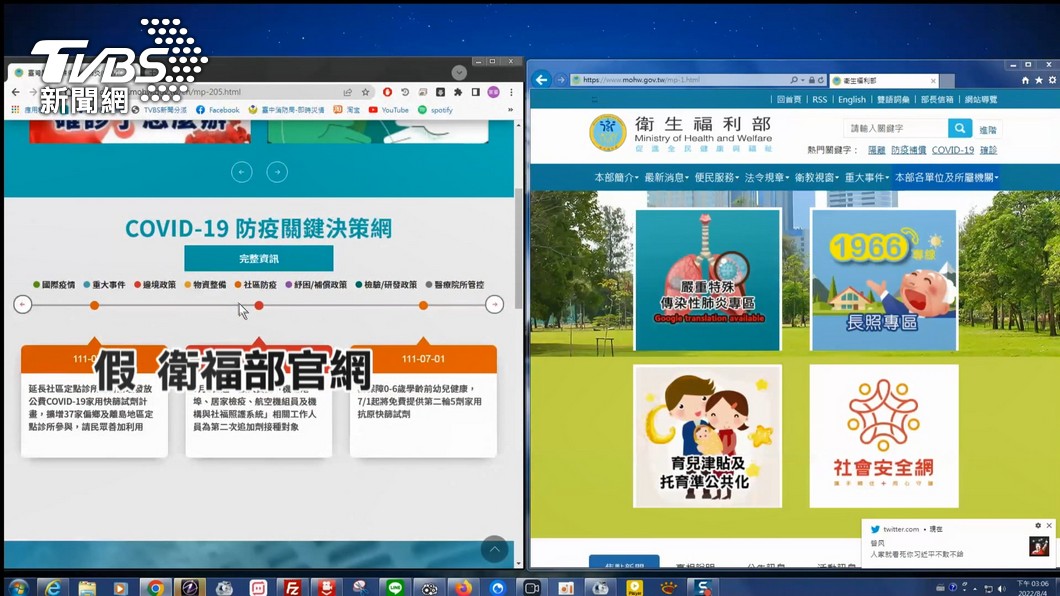
Task: Click 防疫補償 hot keyword link
Action: (x=908, y=150)
